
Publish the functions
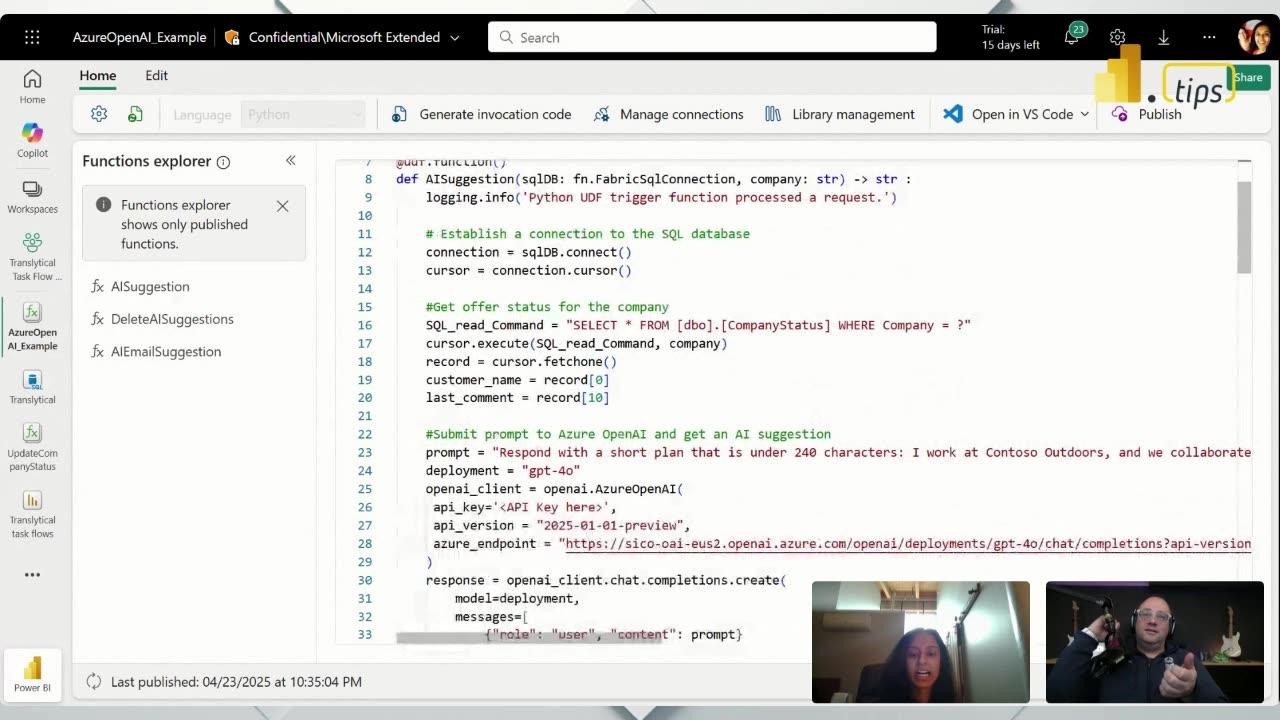(1147, 114)
